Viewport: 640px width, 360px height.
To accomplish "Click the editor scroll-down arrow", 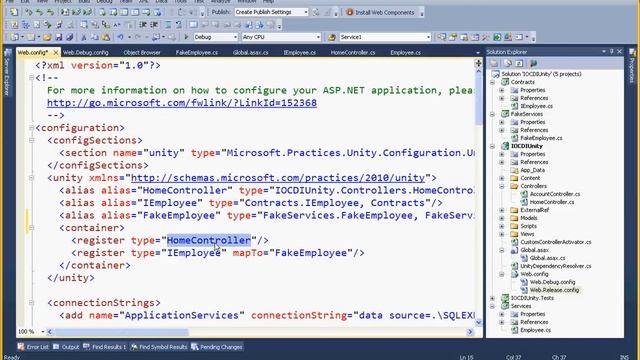I will click(x=479, y=322).
